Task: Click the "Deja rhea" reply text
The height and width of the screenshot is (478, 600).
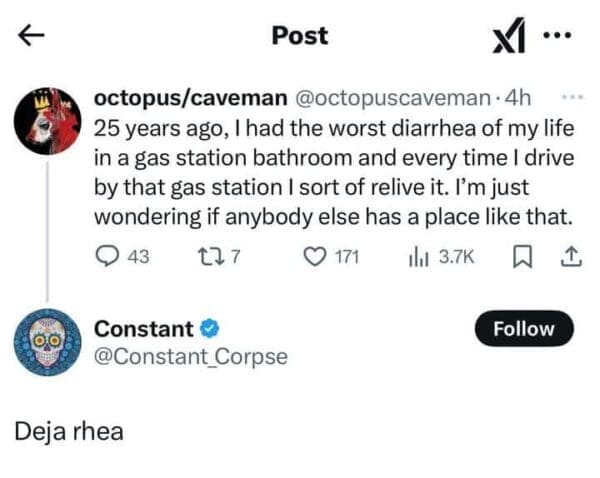Action: click(69, 432)
